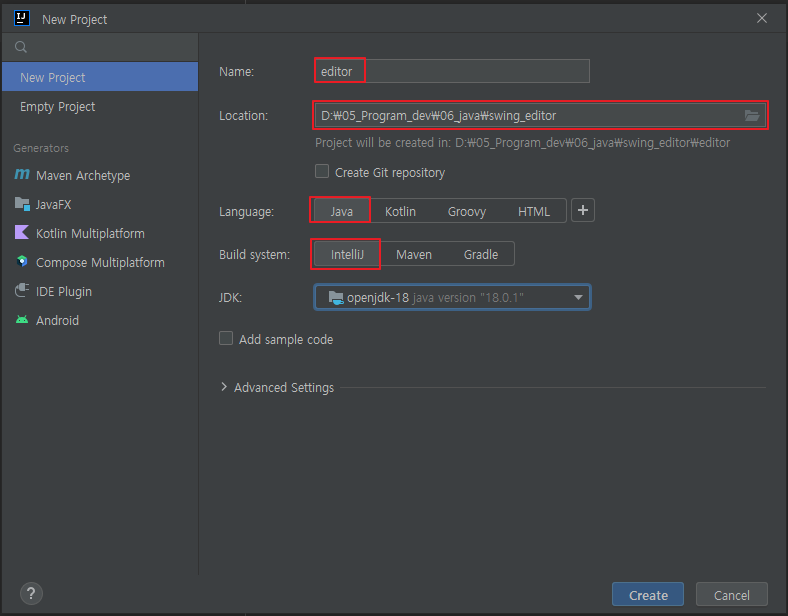Select IntelliJ build system
The width and height of the screenshot is (788, 616).
[347, 254]
